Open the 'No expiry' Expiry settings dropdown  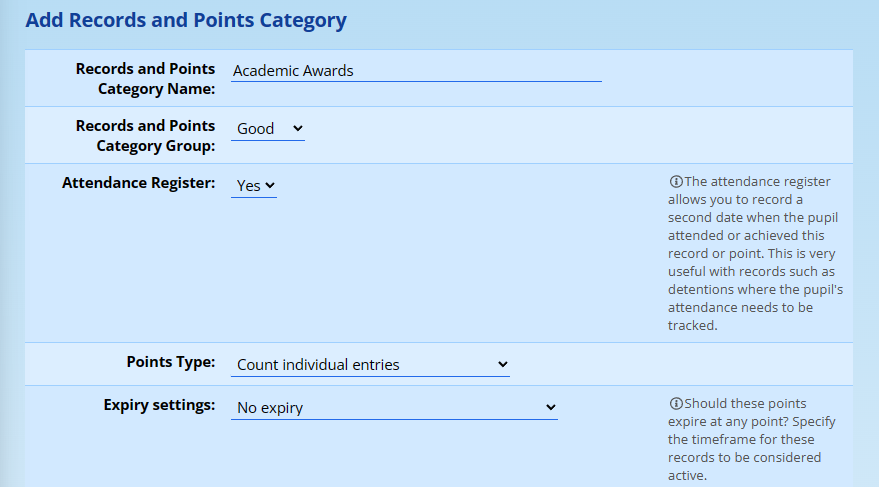click(x=393, y=408)
